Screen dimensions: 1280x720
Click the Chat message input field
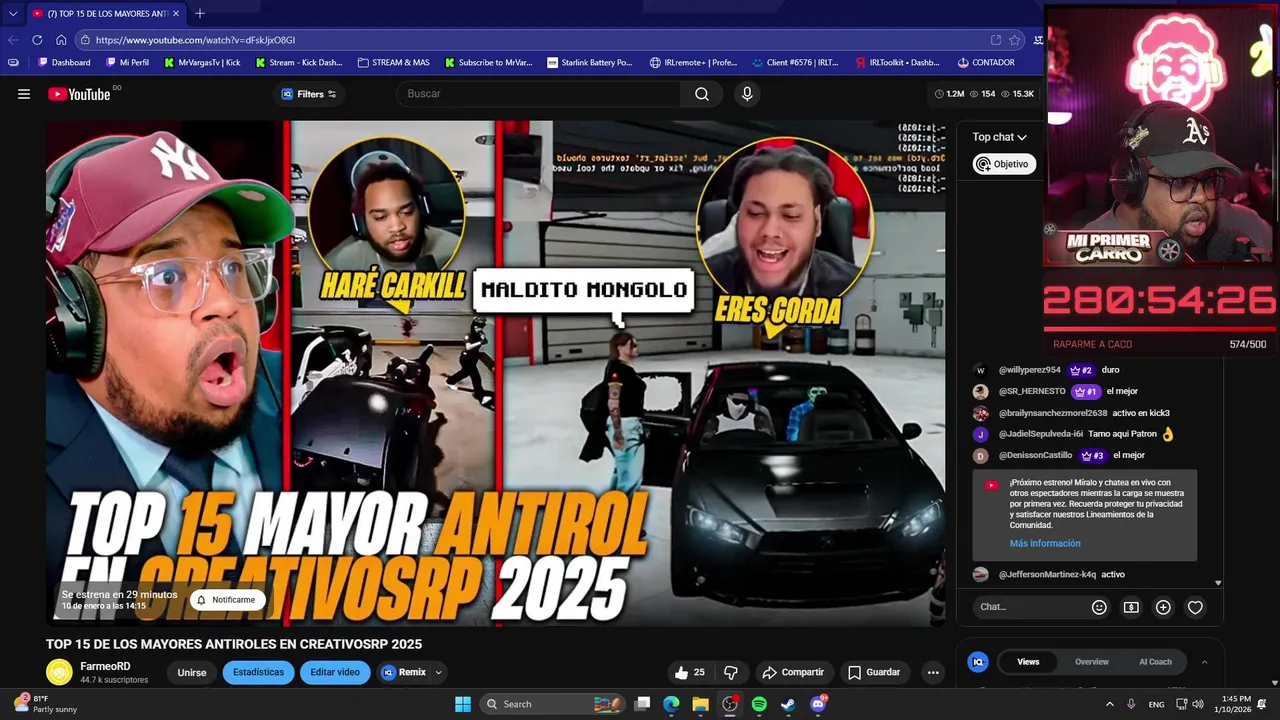[1030, 607]
